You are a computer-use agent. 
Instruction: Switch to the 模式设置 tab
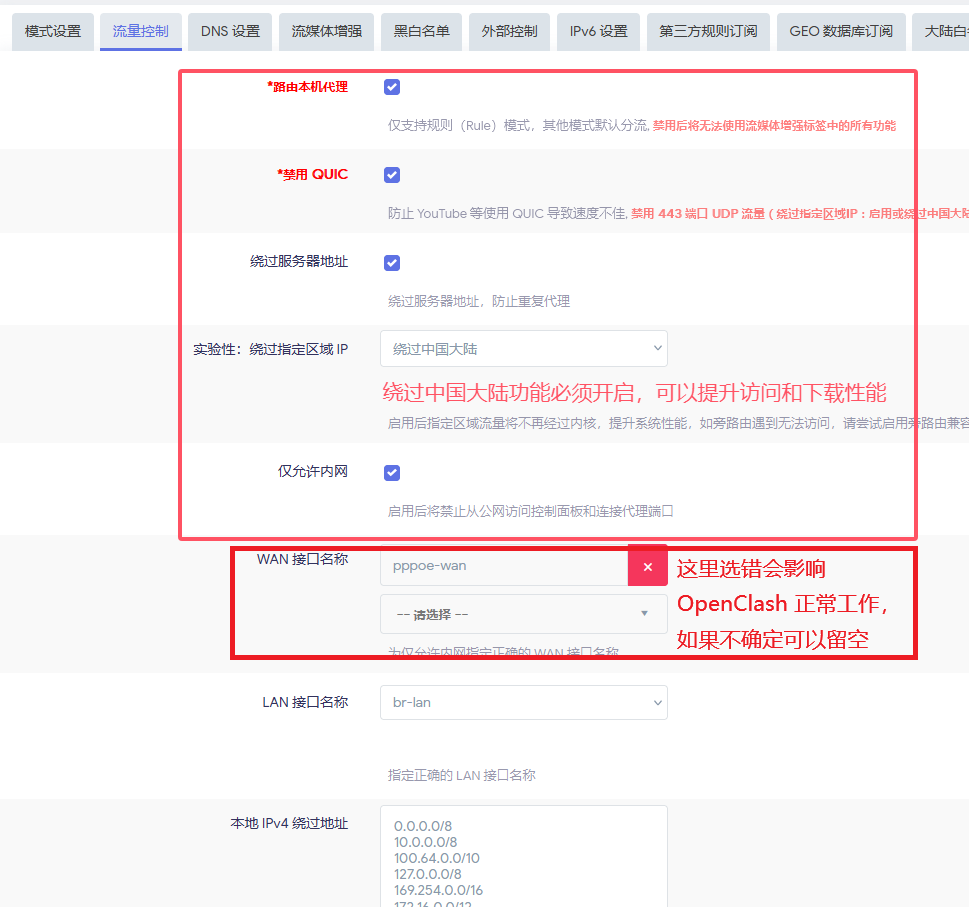tap(53, 31)
